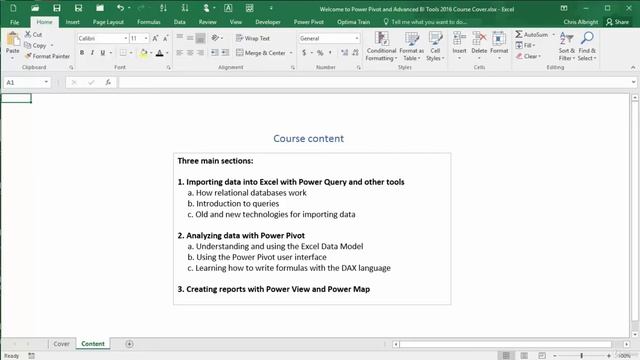Viewport: 640px width, 360px height.
Task: Click the Copy icon
Action: point(27,45)
